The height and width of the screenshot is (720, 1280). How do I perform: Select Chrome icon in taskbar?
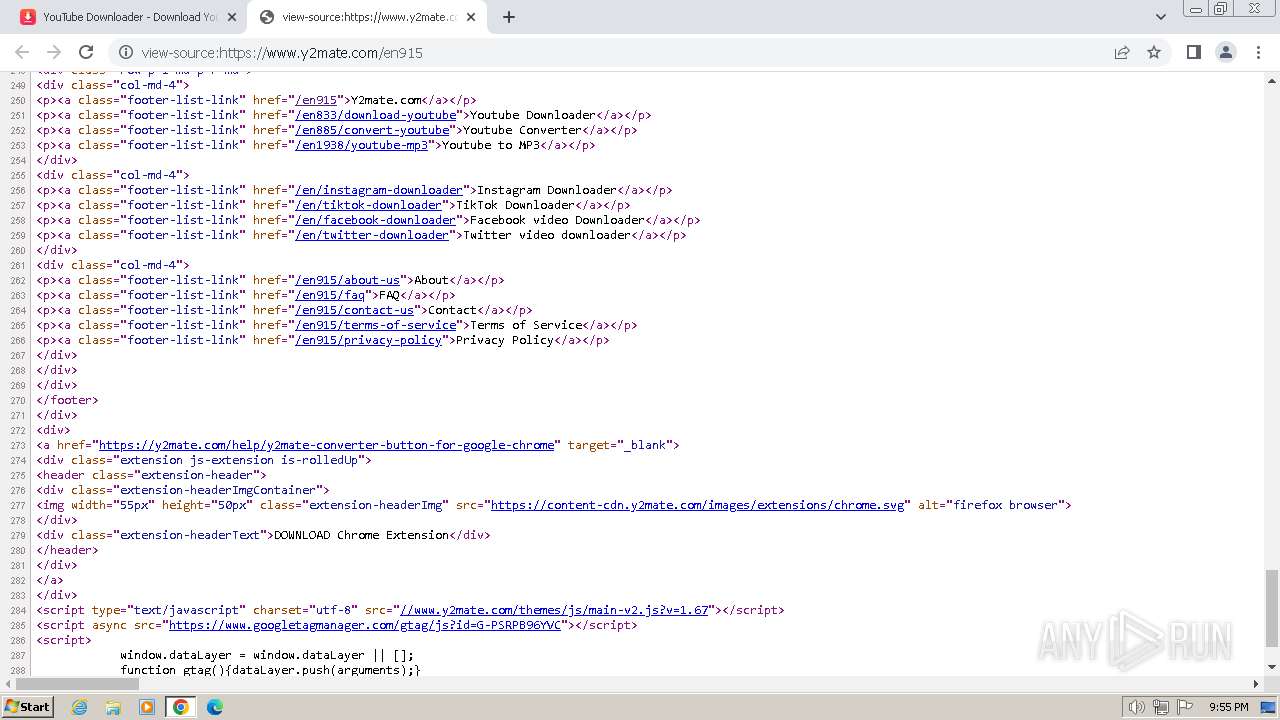(181, 707)
